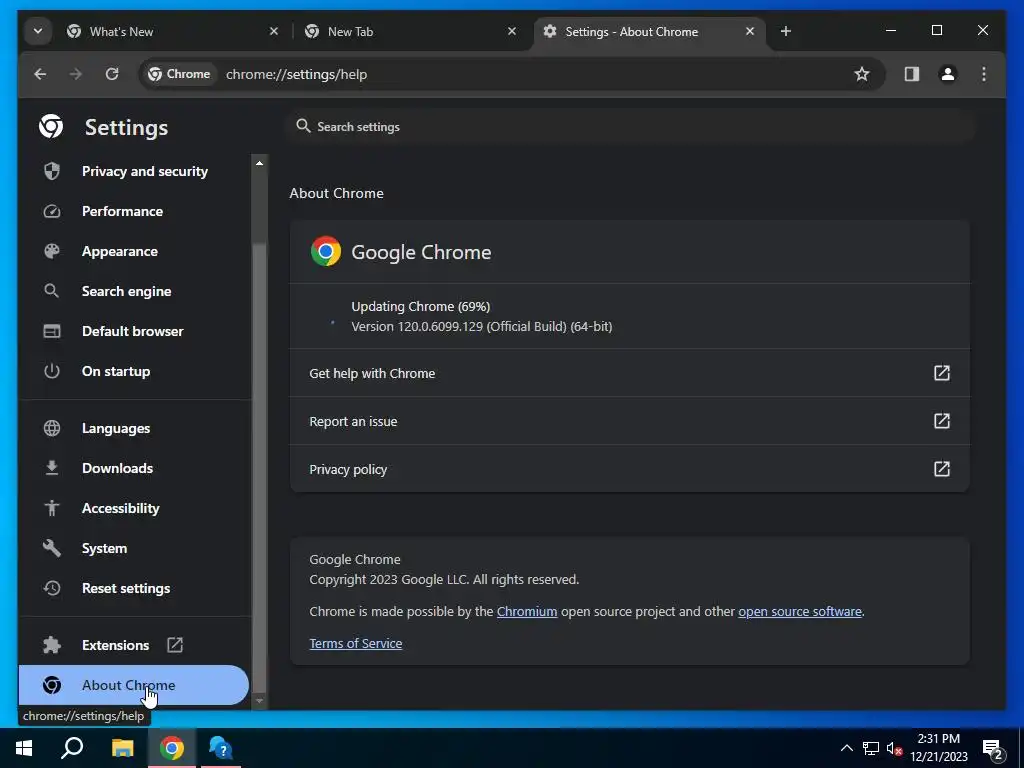Click the muted volume tray icon
Screen dimensions: 1024x768
[895, 748]
